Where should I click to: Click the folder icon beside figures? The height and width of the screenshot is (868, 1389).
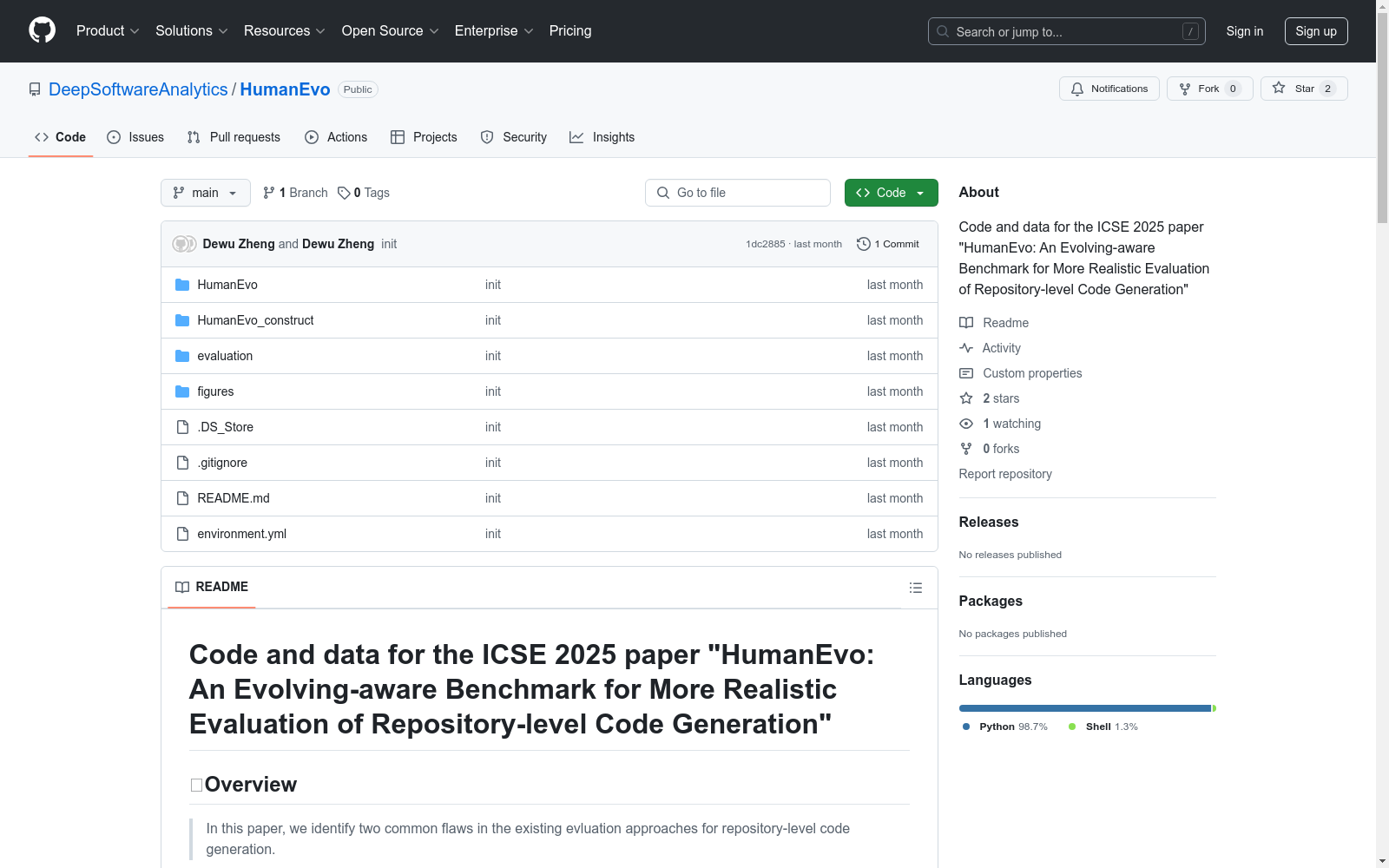pos(182,391)
